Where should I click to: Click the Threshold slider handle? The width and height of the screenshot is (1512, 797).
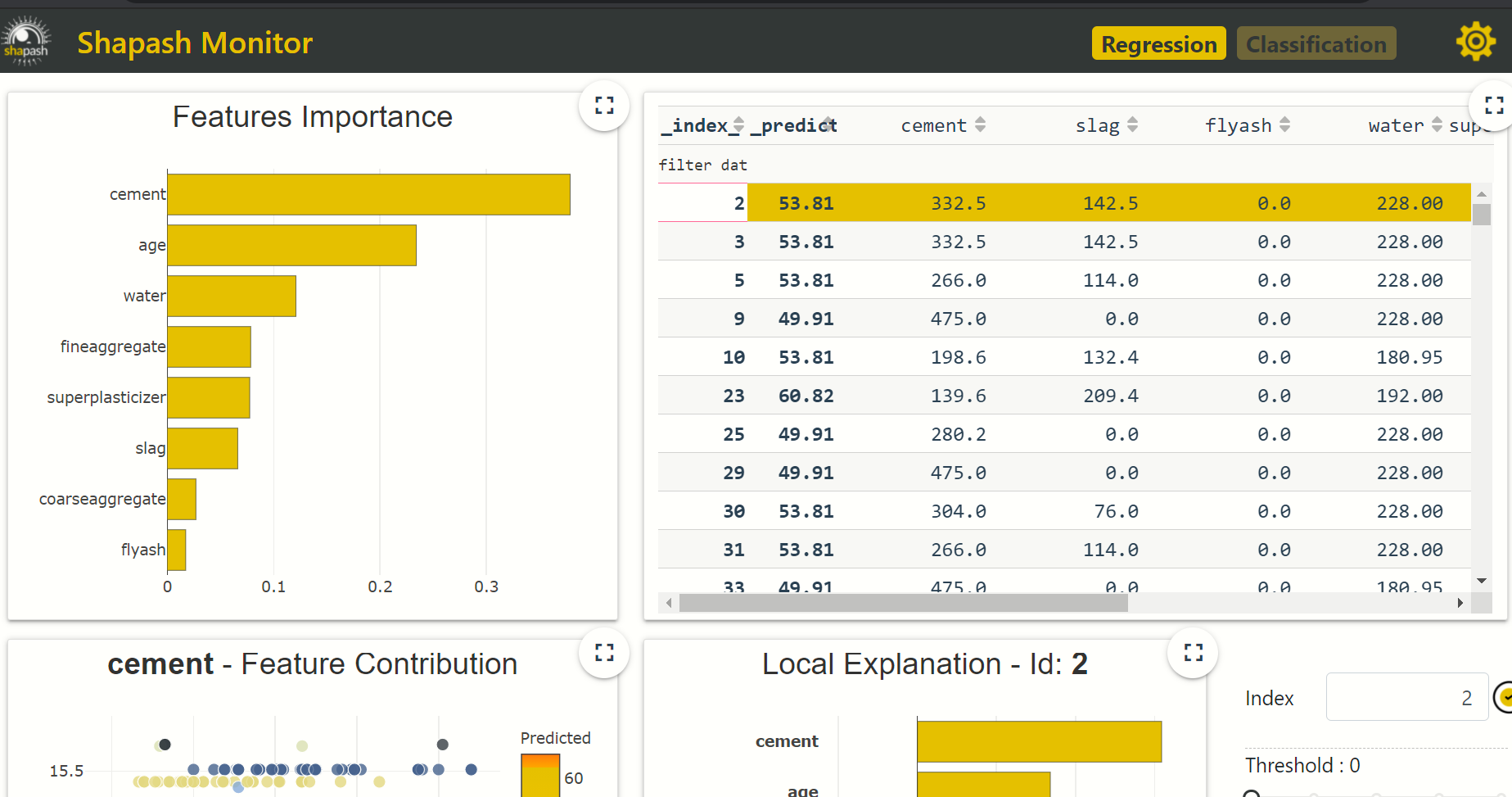click(1251, 795)
